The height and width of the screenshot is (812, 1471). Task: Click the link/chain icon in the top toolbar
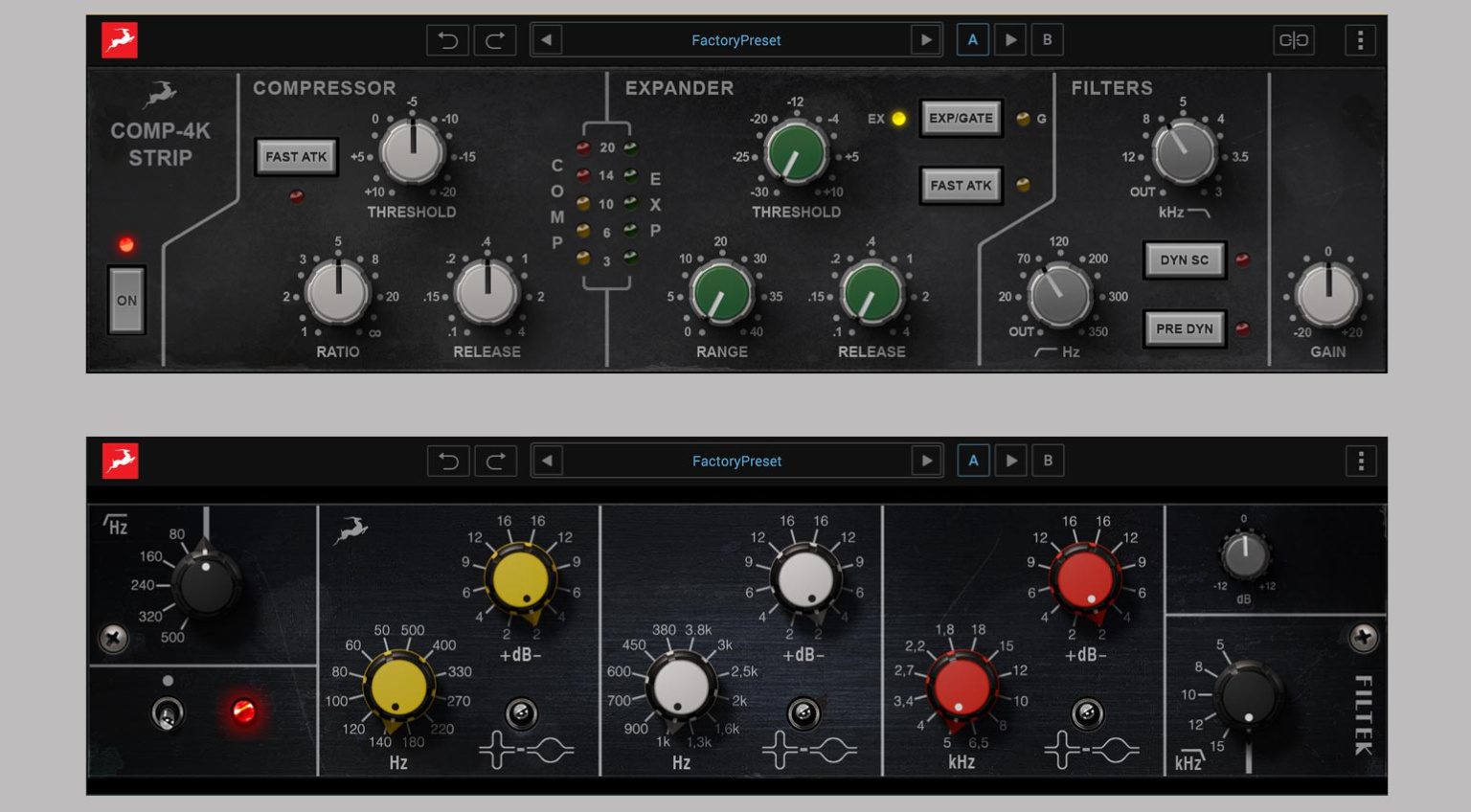pos(1295,39)
